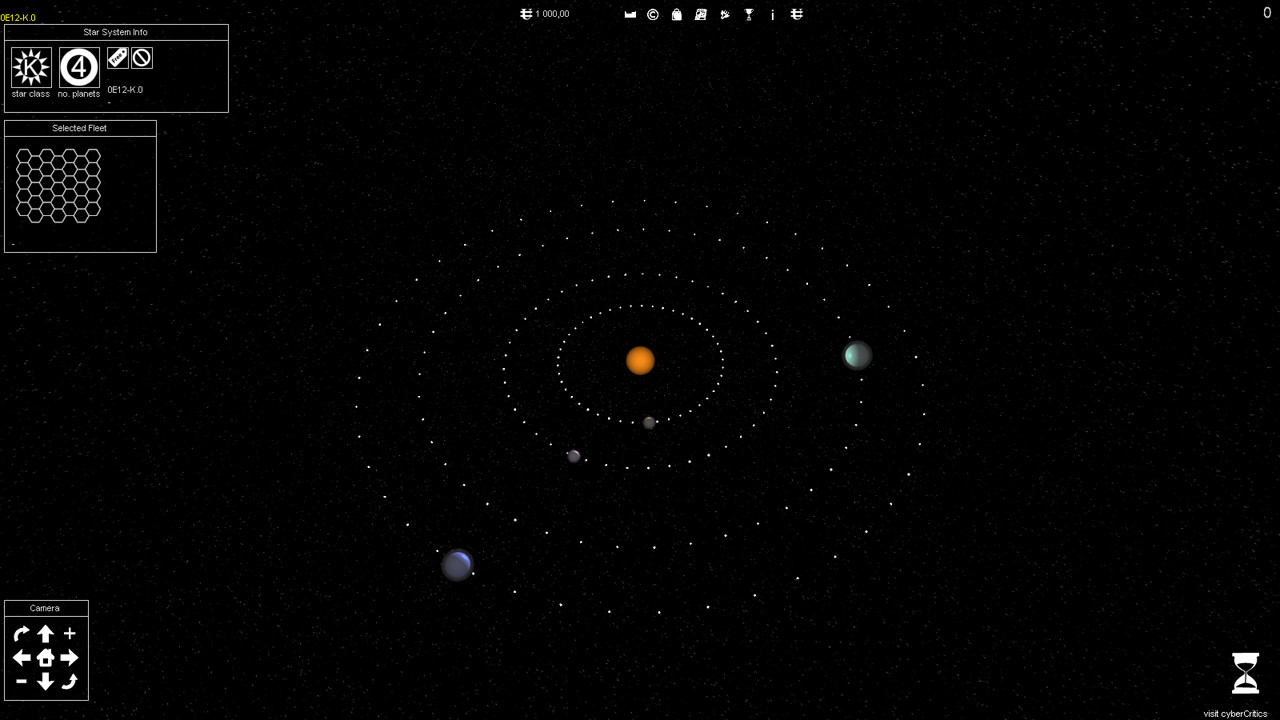Image resolution: width=1280 pixels, height=720 pixels.
Task: Click the star class K icon
Action: (x=31, y=67)
